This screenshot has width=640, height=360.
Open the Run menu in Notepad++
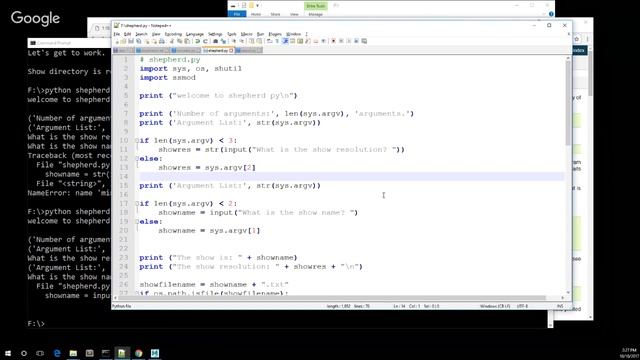pyautogui.click(x=260, y=34)
